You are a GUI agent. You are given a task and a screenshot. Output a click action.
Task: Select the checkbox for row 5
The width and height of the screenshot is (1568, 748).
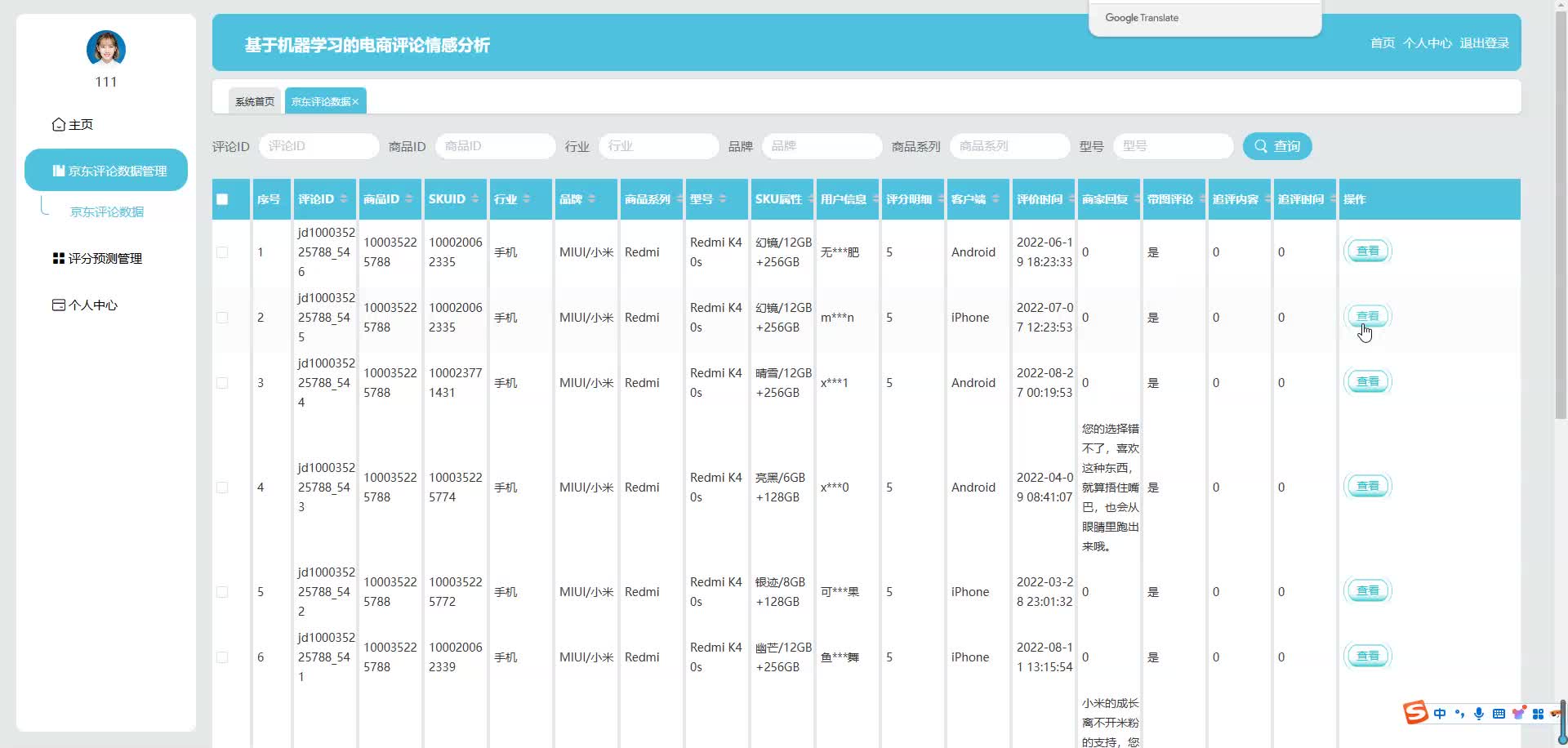222,592
